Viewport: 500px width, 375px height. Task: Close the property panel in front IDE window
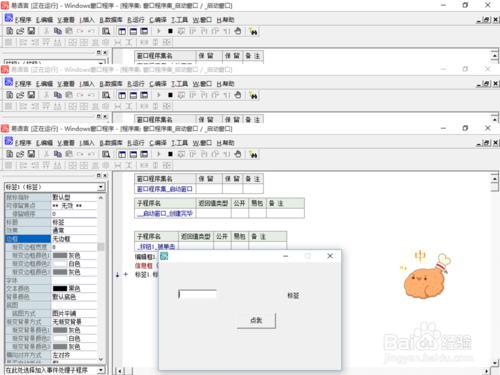105,175
